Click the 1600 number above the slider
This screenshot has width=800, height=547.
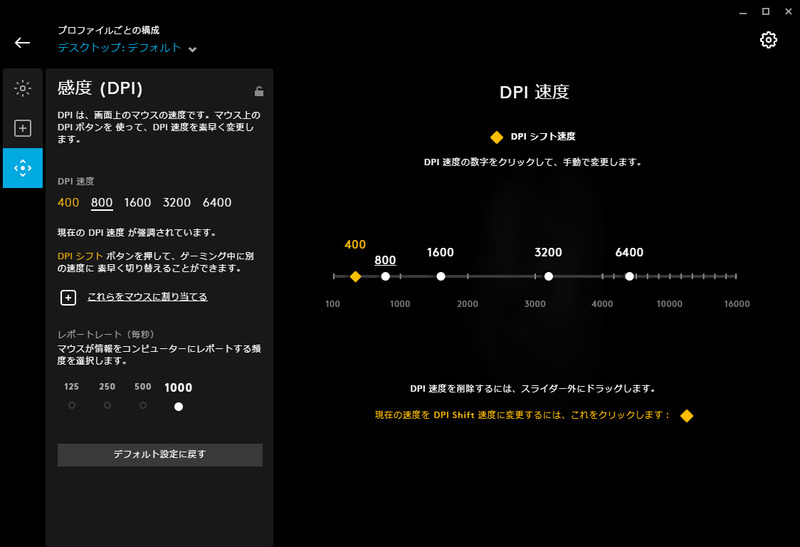(x=440, y=253)
